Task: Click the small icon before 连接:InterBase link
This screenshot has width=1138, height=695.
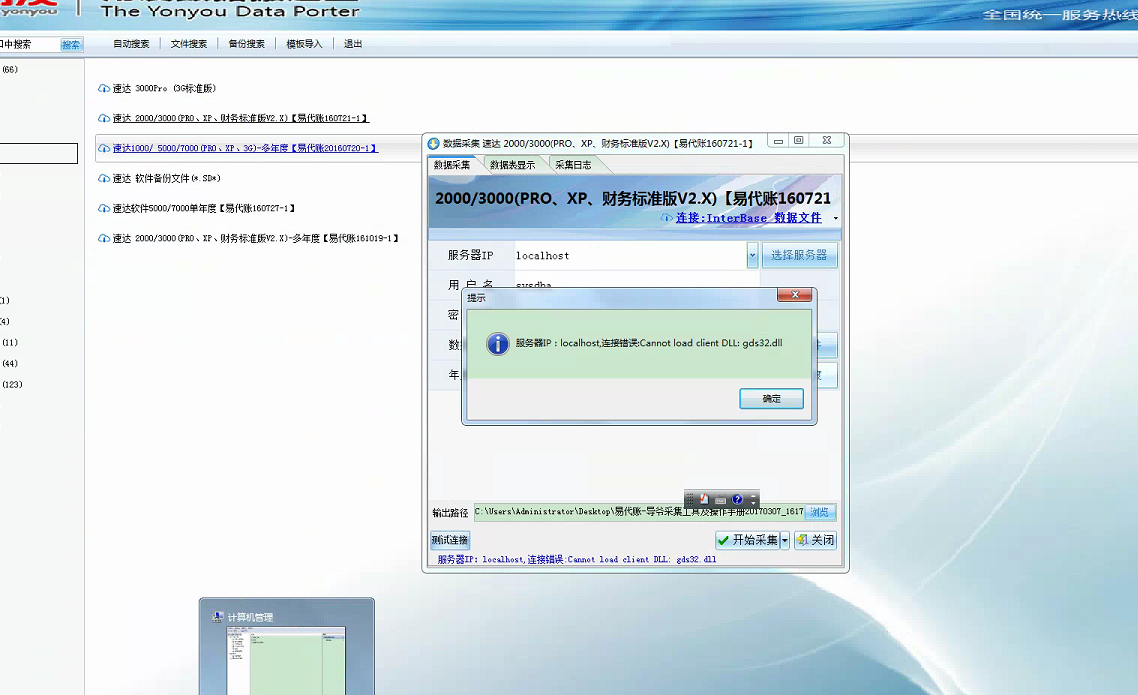Action: [x=666, y=218]
